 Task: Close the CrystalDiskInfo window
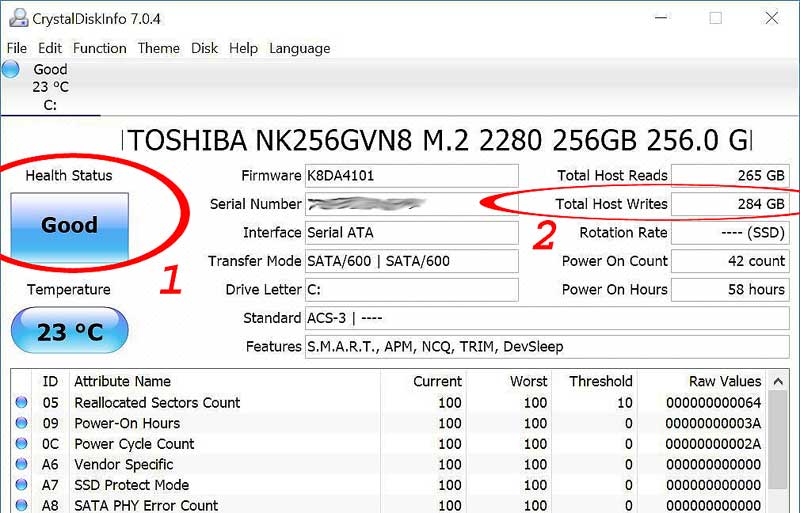pyautogui.click(x=772, y=18)
